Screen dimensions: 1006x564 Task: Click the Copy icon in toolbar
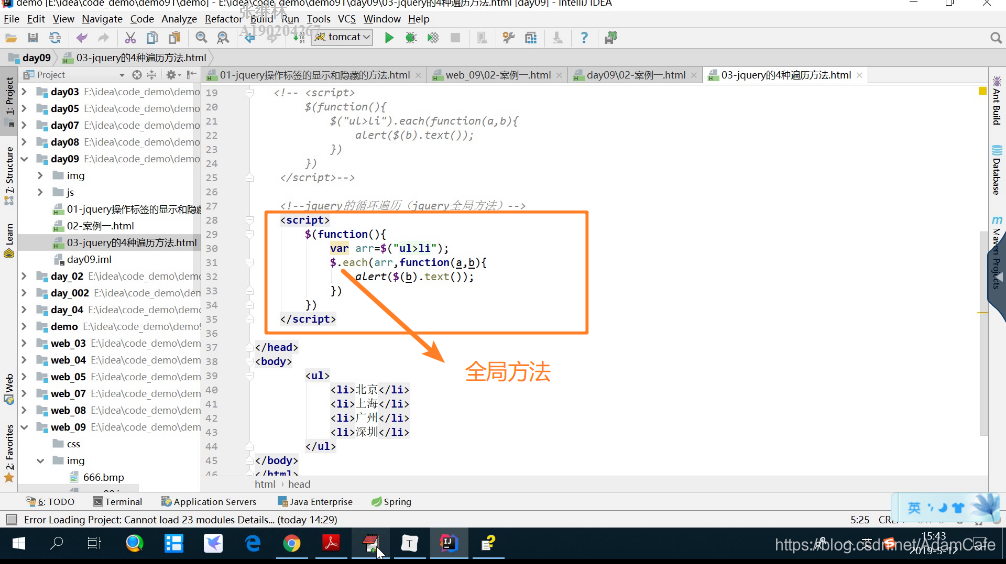point(152,38)
